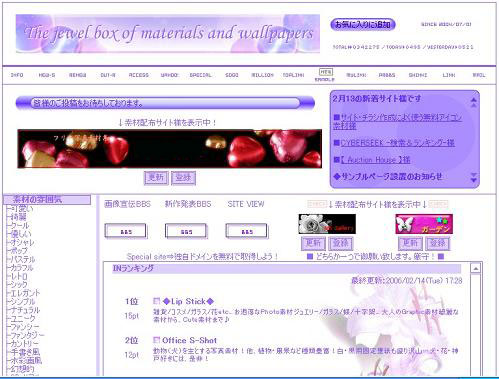Open the INFO navigation item
Viewport: 499px width, 379px height.
(17, 75)
